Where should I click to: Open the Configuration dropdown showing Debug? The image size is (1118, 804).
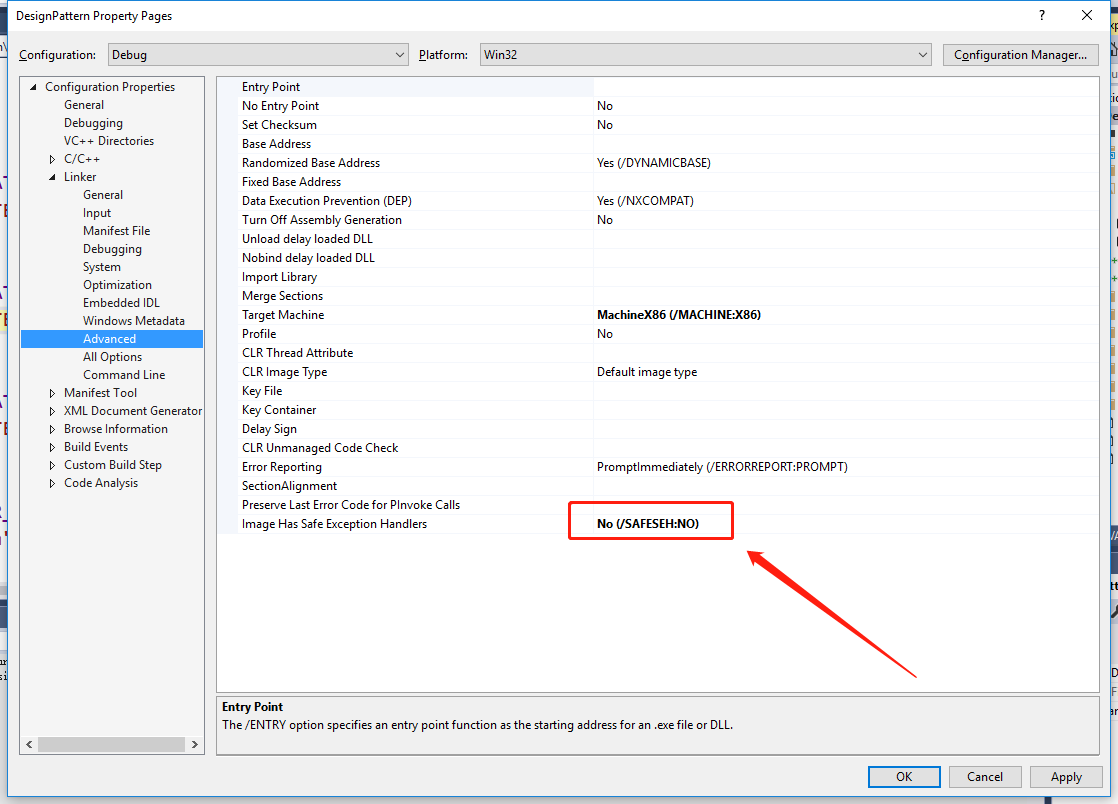[399, 54]
